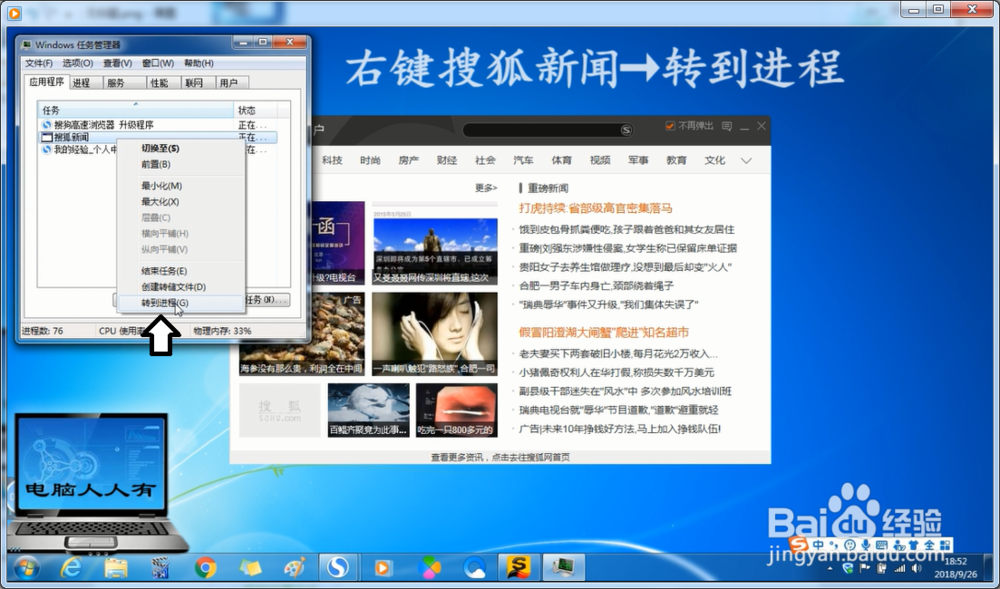
Task: Open the 体育 news category
Action: (x=562, y=161)
